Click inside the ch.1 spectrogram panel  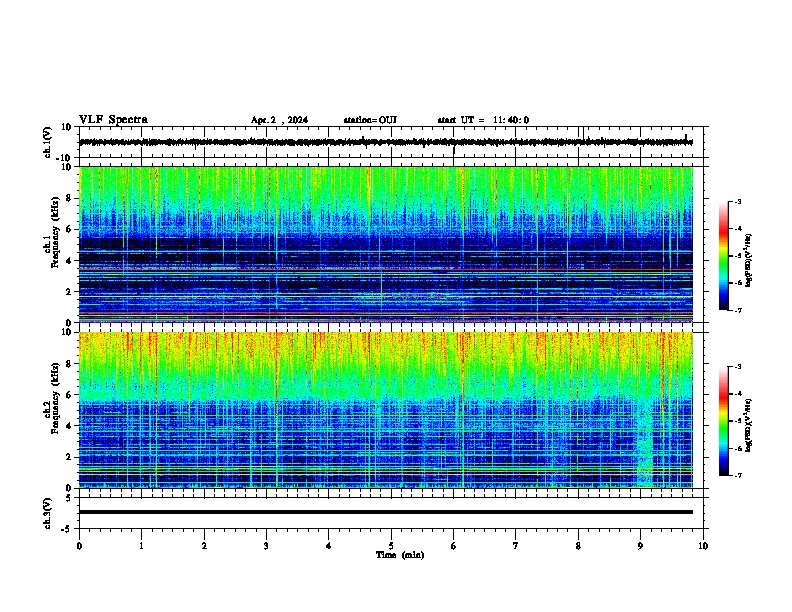point(386,244)
